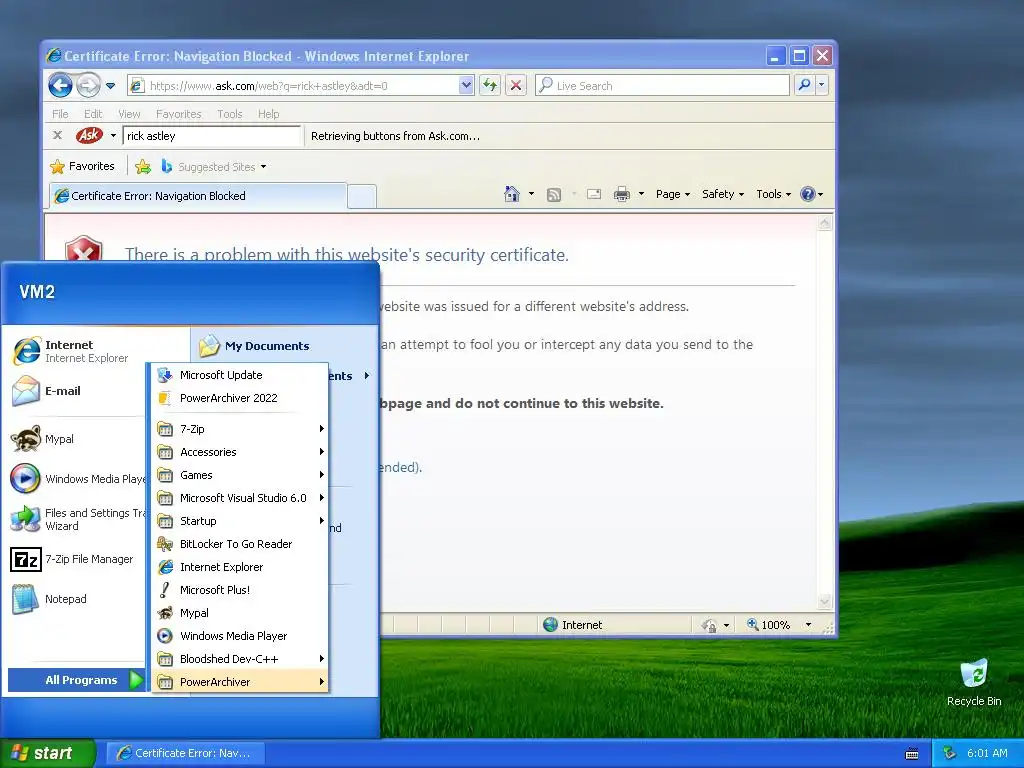This screenshot has width=1024, height=768.
Task: Click the vertical scrollbar up arrow
Action: coord(825,223)
